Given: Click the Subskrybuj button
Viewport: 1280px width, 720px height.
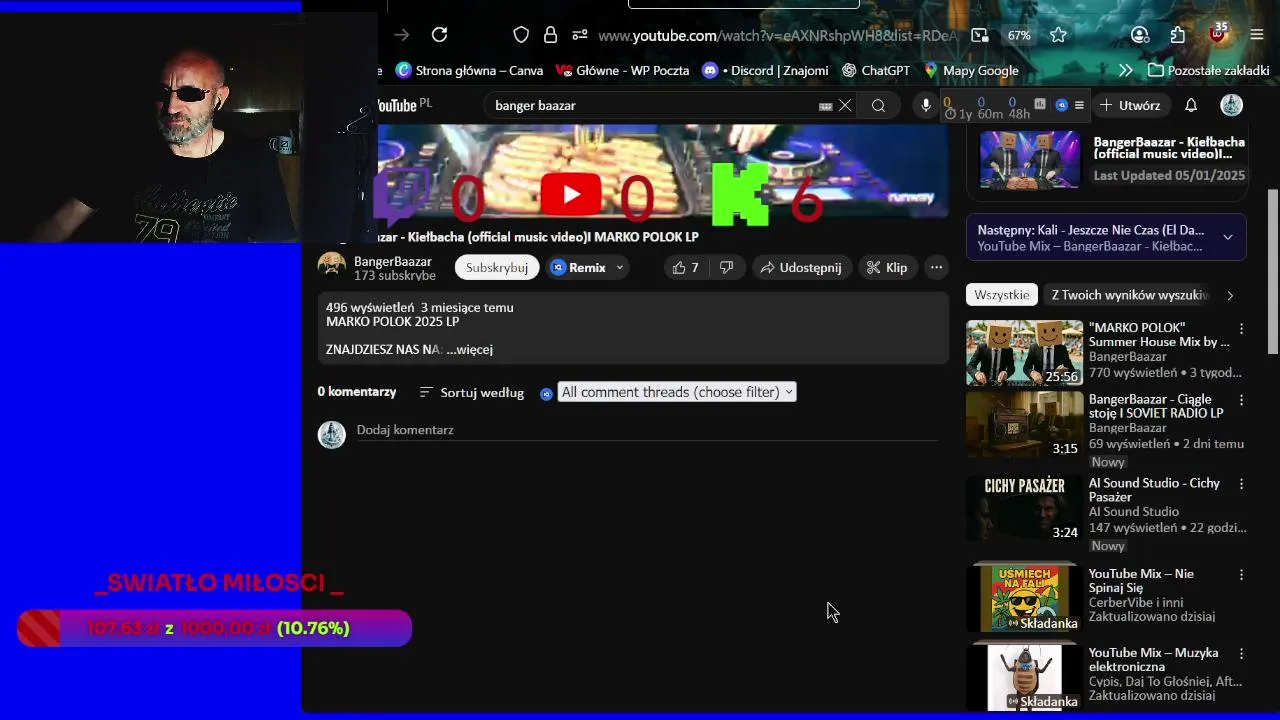Looking at the screenshot, I should click(x=497, y=267).
